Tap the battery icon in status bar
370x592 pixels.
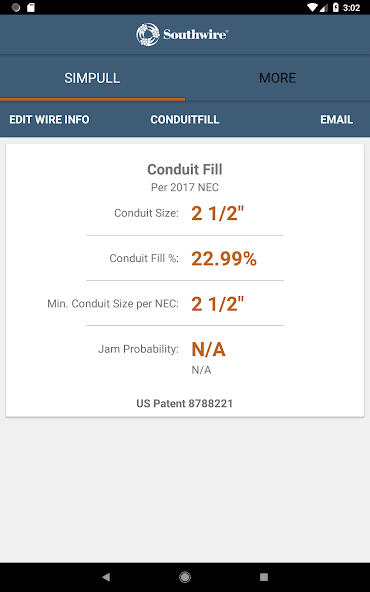336,7
